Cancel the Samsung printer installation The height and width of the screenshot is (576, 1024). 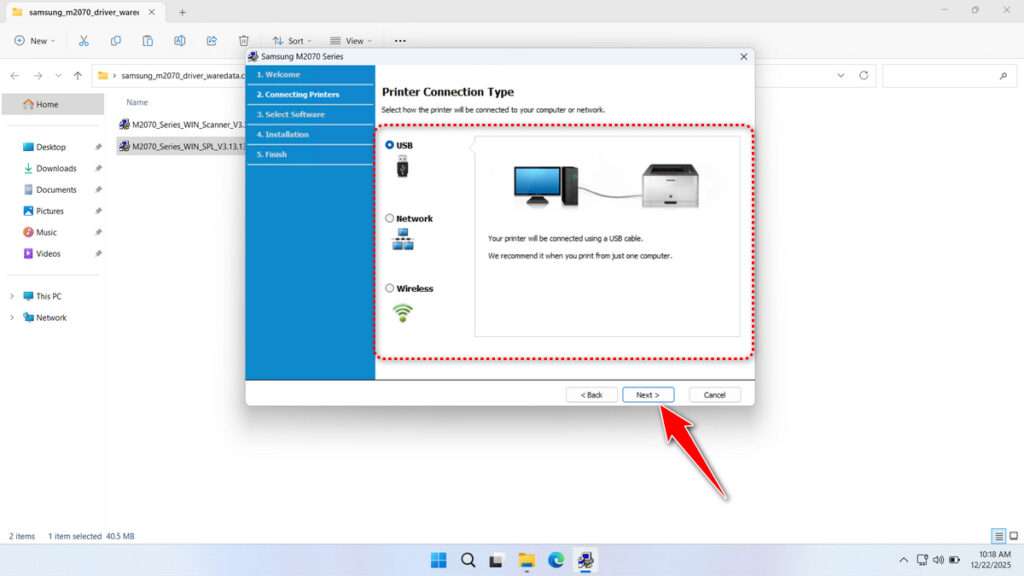pyautogui.click(x=714, y=394)
